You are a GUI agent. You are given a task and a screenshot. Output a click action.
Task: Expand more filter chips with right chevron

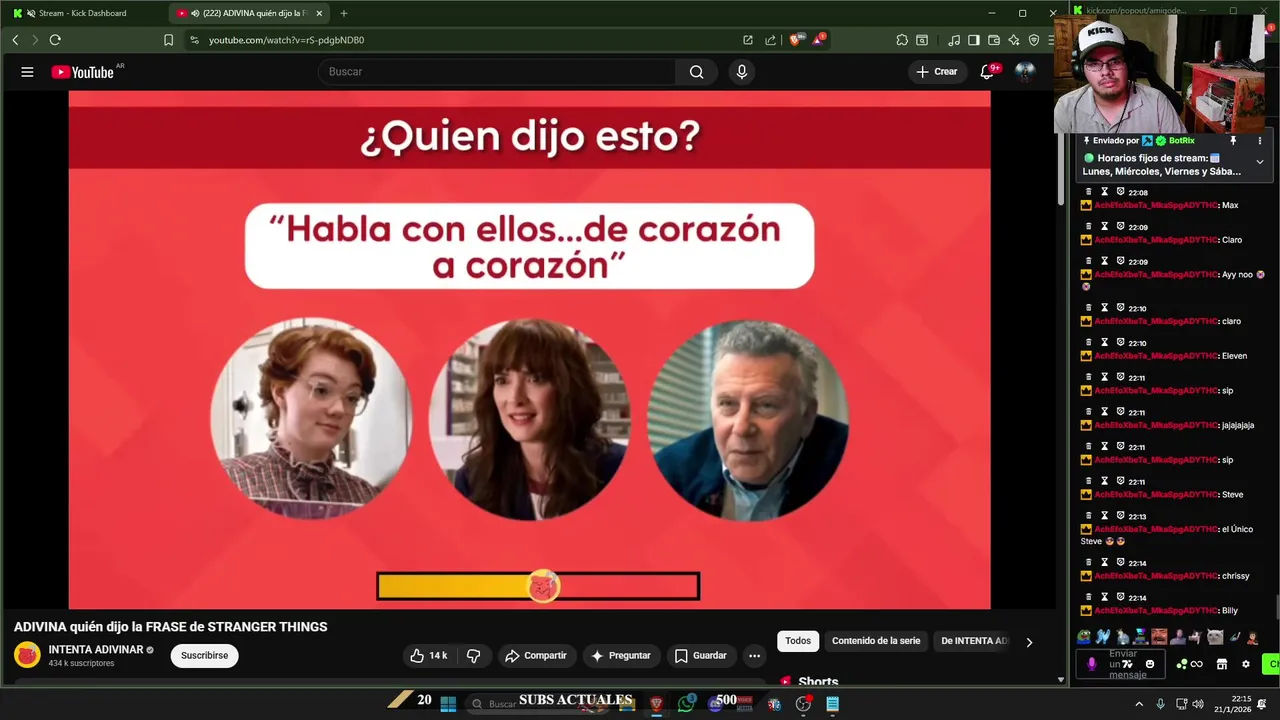click(x=1029, y=642)
